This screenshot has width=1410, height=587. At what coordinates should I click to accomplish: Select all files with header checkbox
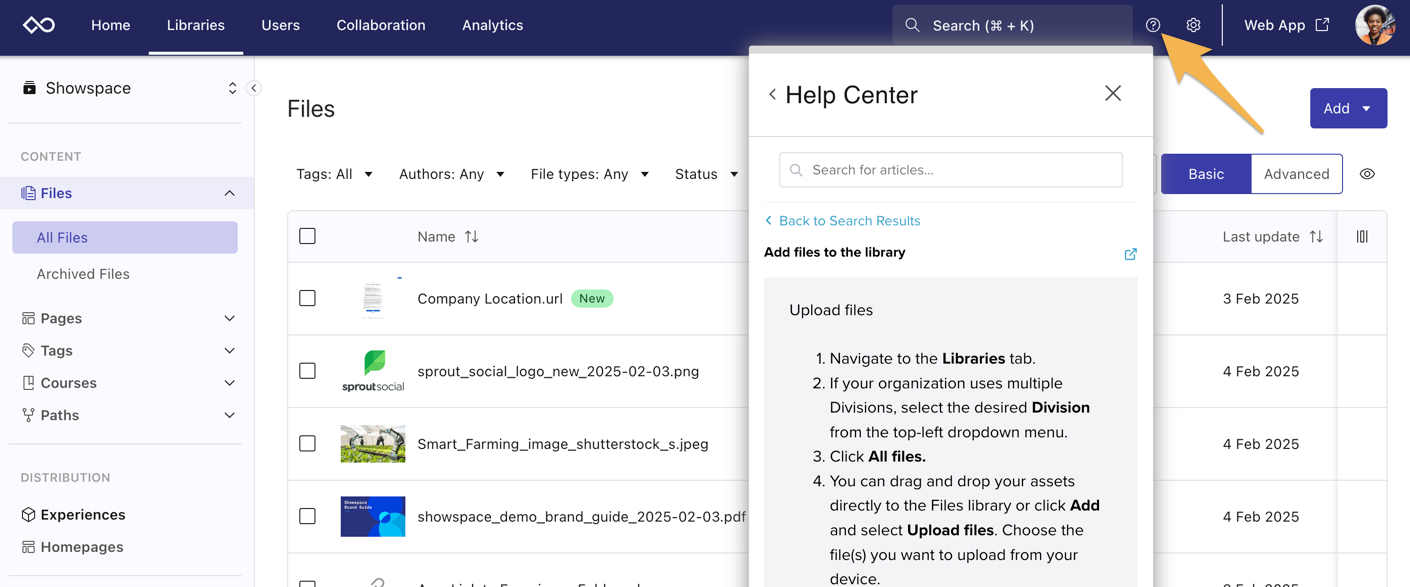[x=308, y=236]
